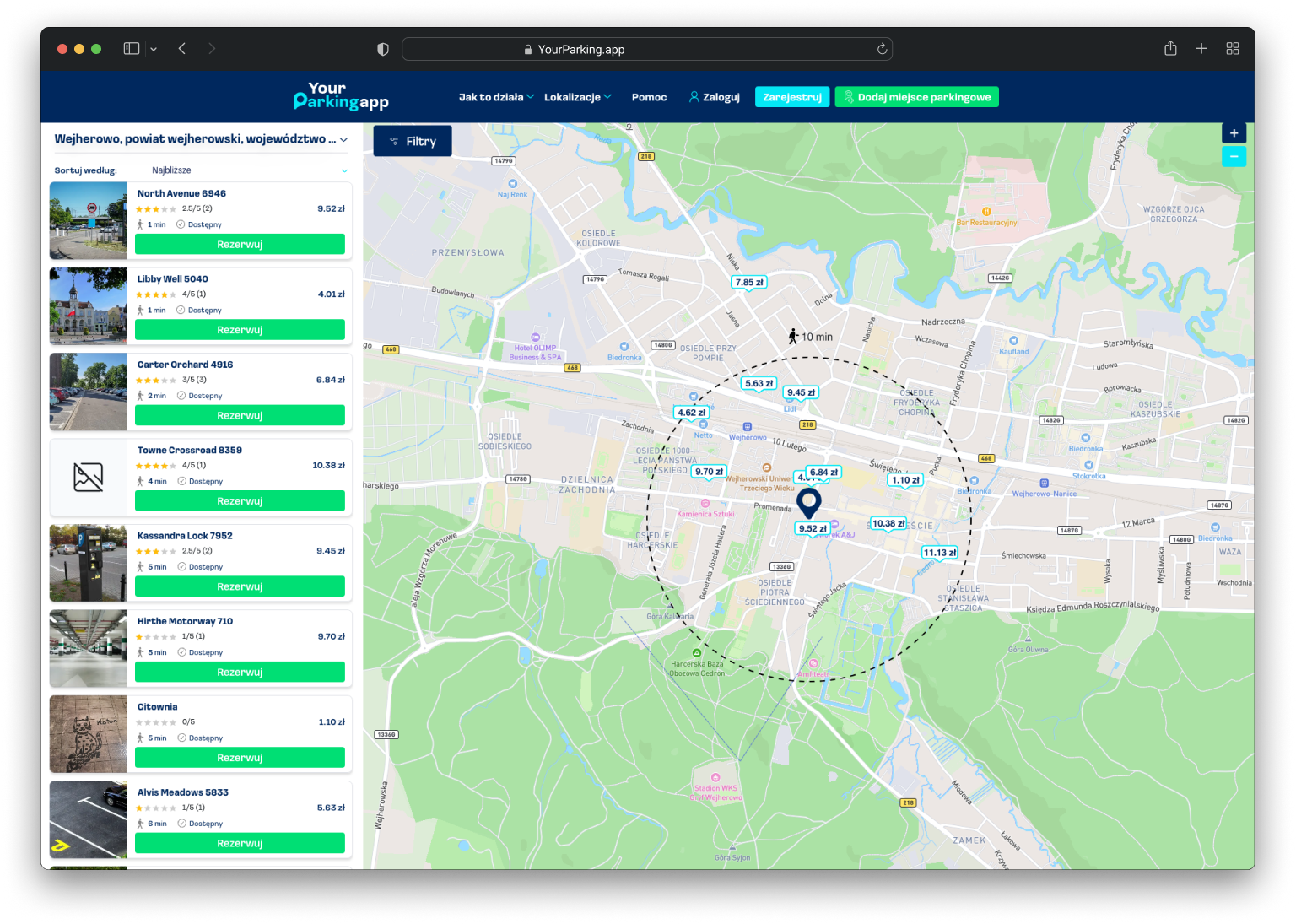Image resolution: width=1296 pixels, height=924 pixels.
Task: Click the Towne Crossroad 8359 title
Action: (190, 450)
